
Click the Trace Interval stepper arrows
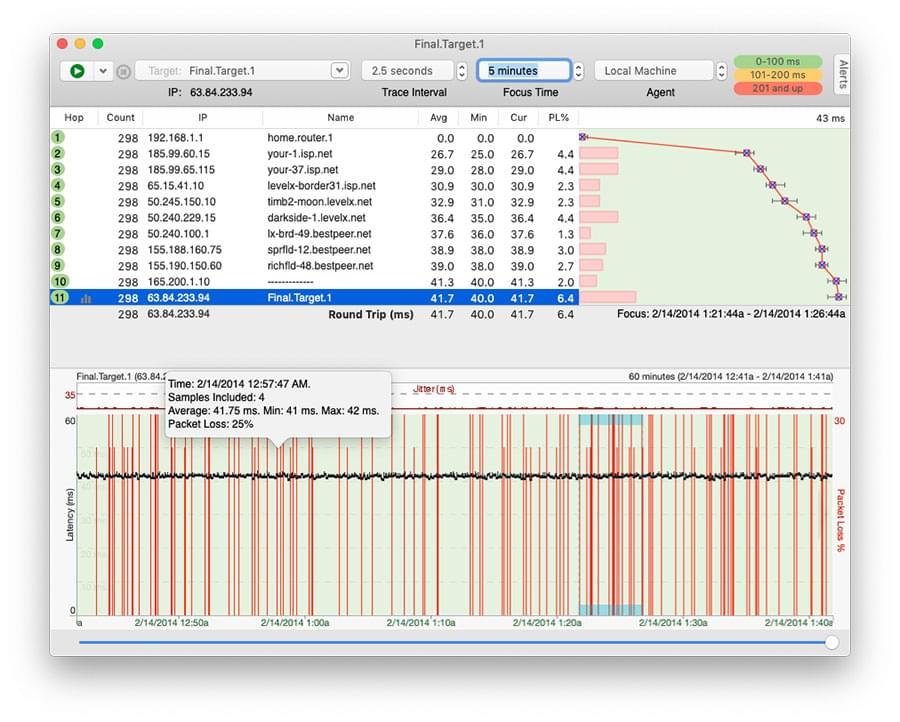(461, 71)
